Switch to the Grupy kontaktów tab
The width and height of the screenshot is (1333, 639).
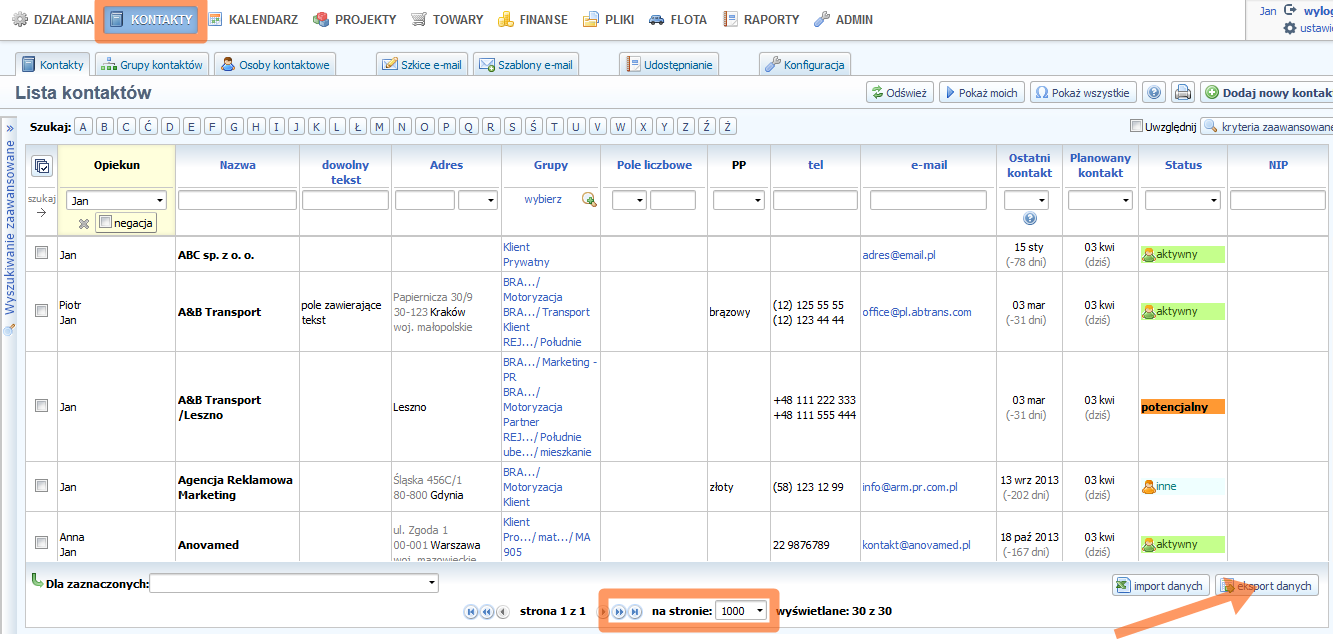tap(153, 65)
